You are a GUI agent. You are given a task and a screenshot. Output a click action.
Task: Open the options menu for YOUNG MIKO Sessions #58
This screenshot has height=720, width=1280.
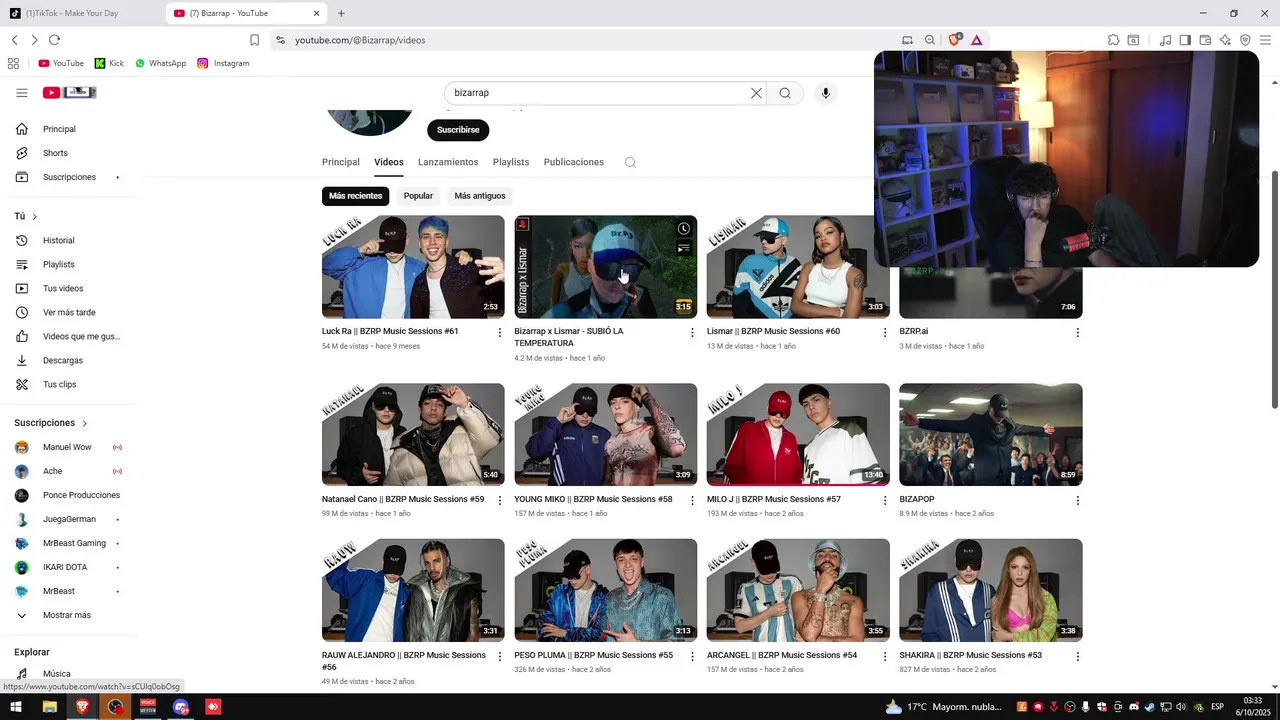pyautogui.click(x=692, y=500)
